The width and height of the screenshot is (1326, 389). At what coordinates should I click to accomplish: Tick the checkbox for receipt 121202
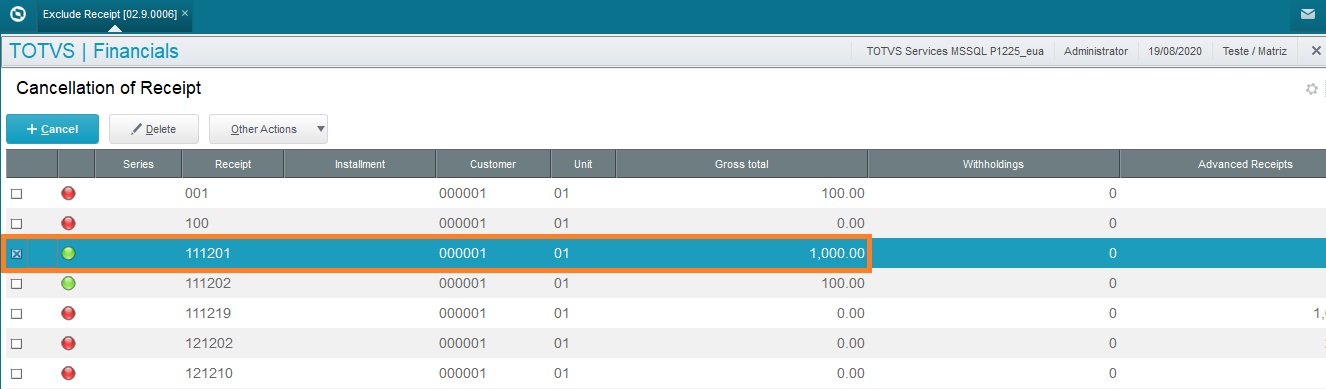[16, 344]
